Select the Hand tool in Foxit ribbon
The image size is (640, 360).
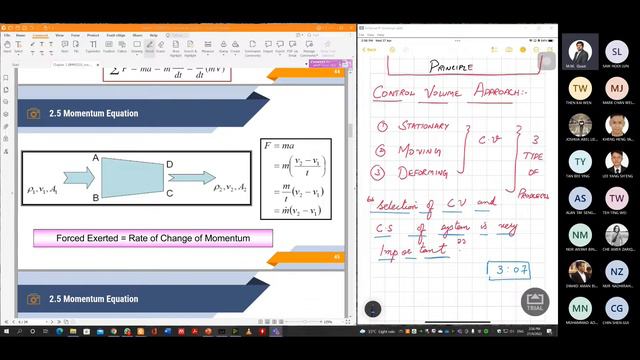[7, 46]
